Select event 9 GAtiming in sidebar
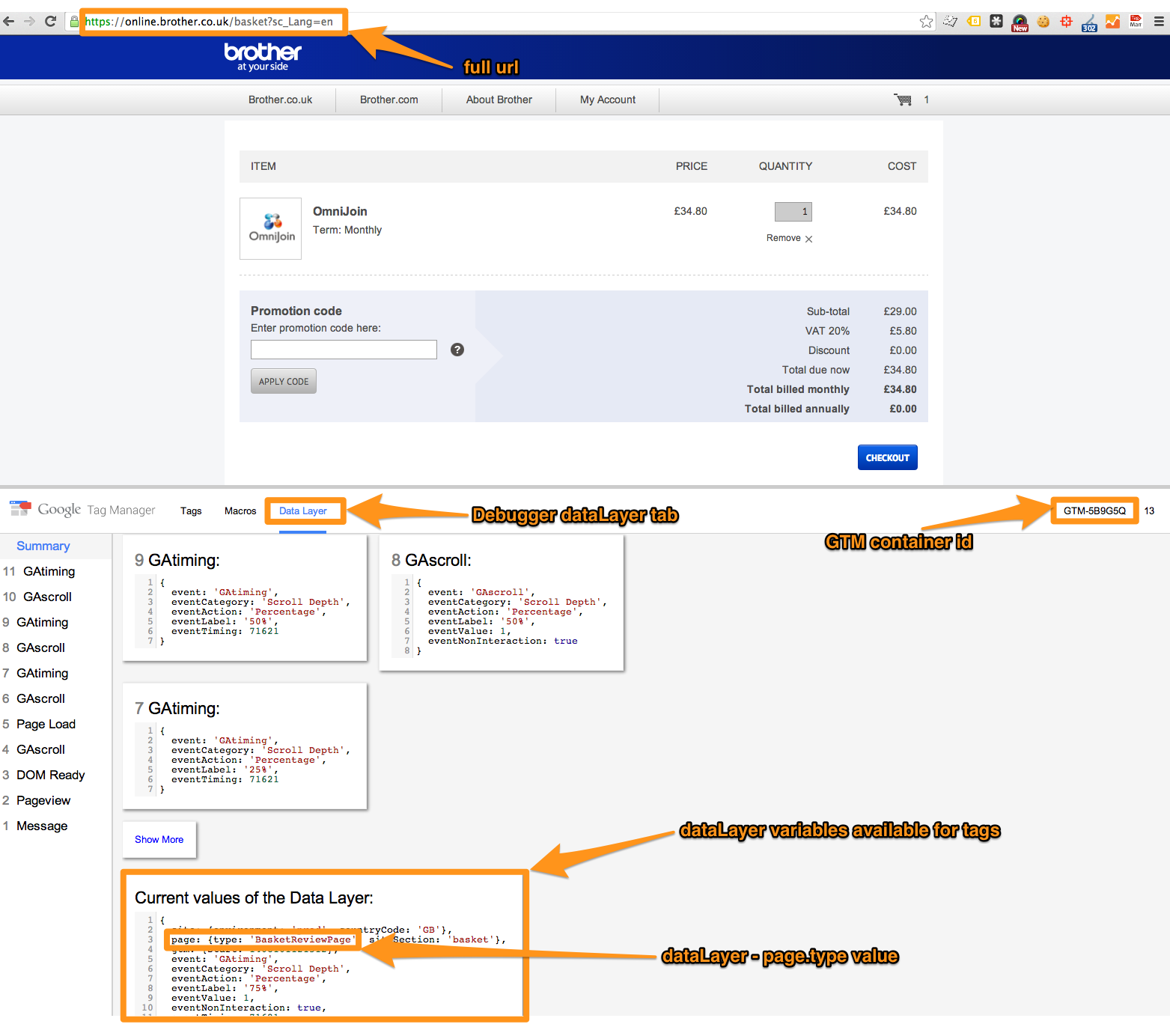This screenshot has height=1036, width=1170. tap(35, 622)
